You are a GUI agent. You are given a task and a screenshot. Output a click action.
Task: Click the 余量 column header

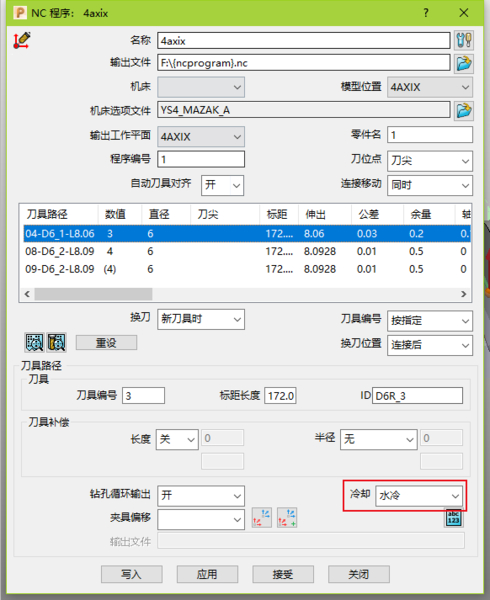pyautogui.click(x=429, y=214)
